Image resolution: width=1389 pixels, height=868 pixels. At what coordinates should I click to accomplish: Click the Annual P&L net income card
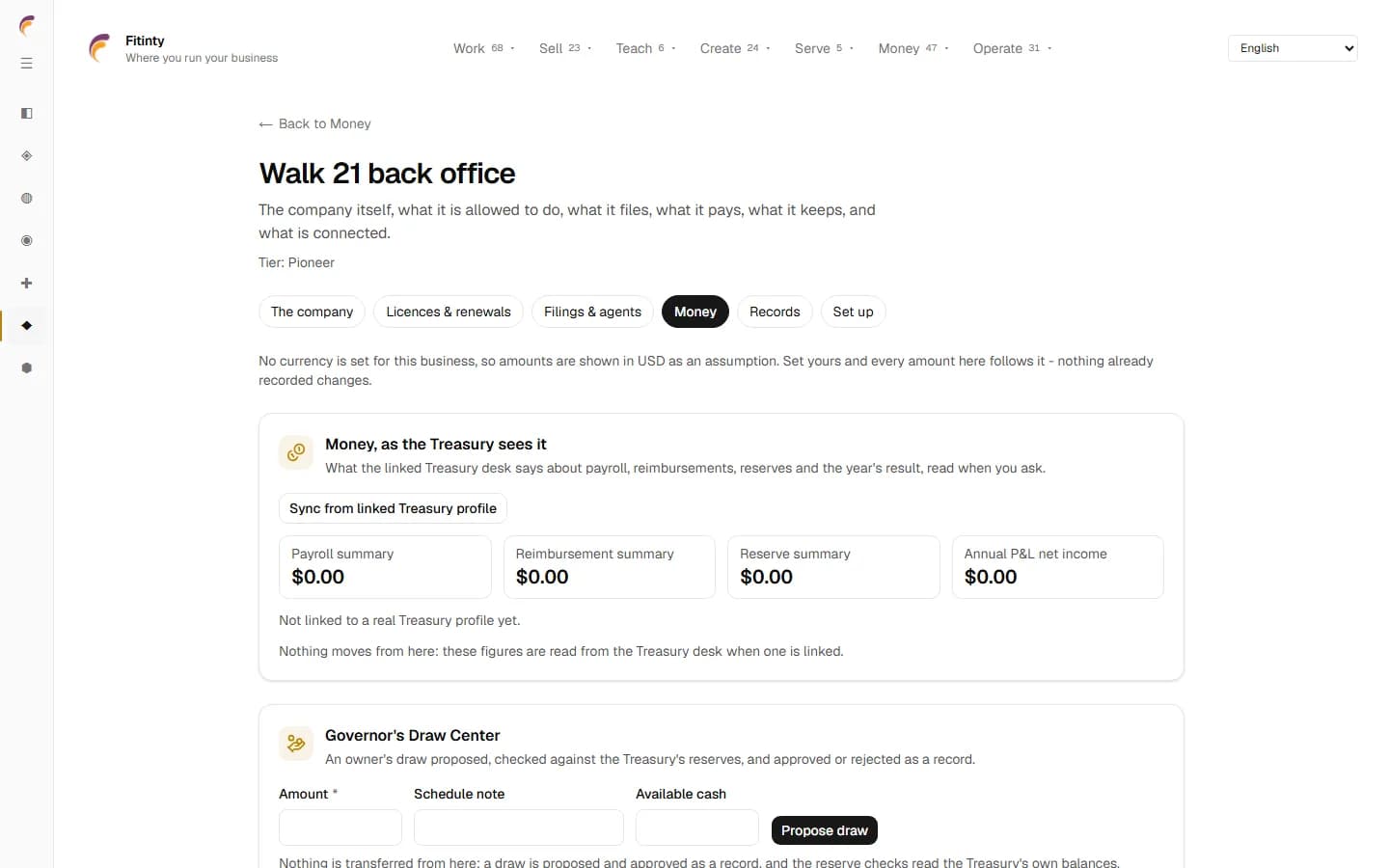pyautogui.click(x=1058, y=567)
